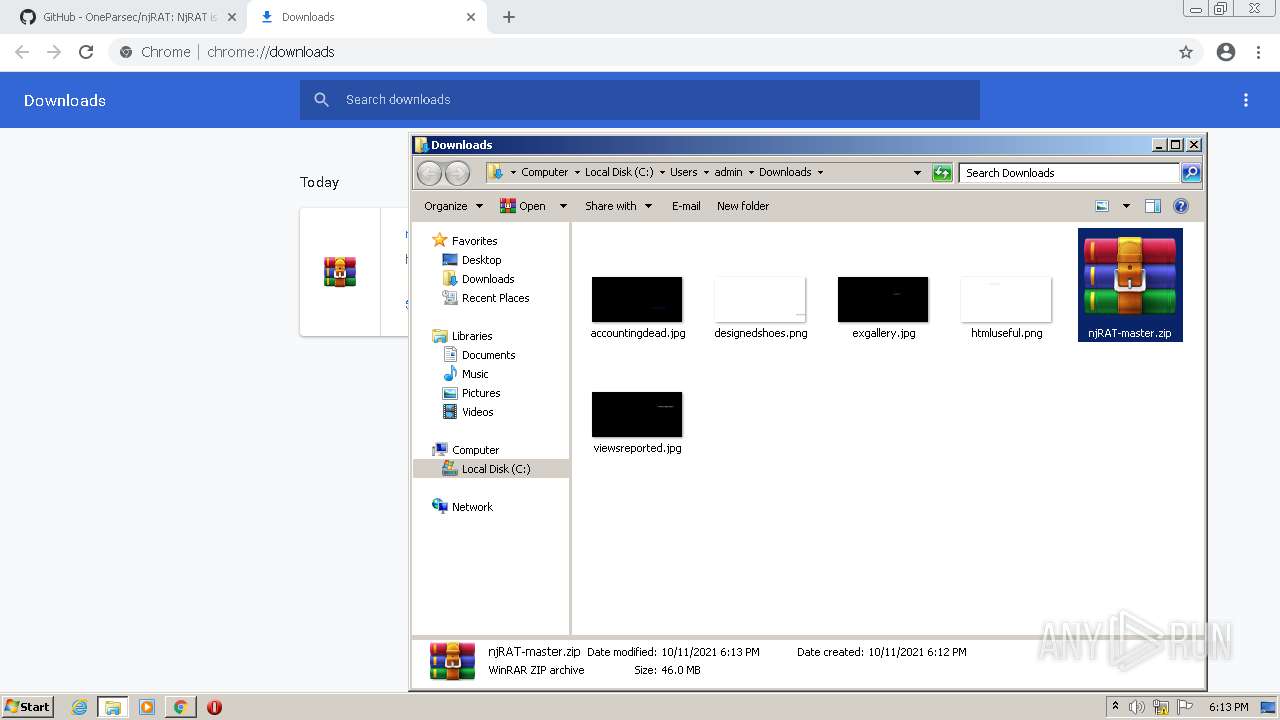Click Explorer forward navigation button
This screenshot has width=1280, height=720.
pos(457,173)
